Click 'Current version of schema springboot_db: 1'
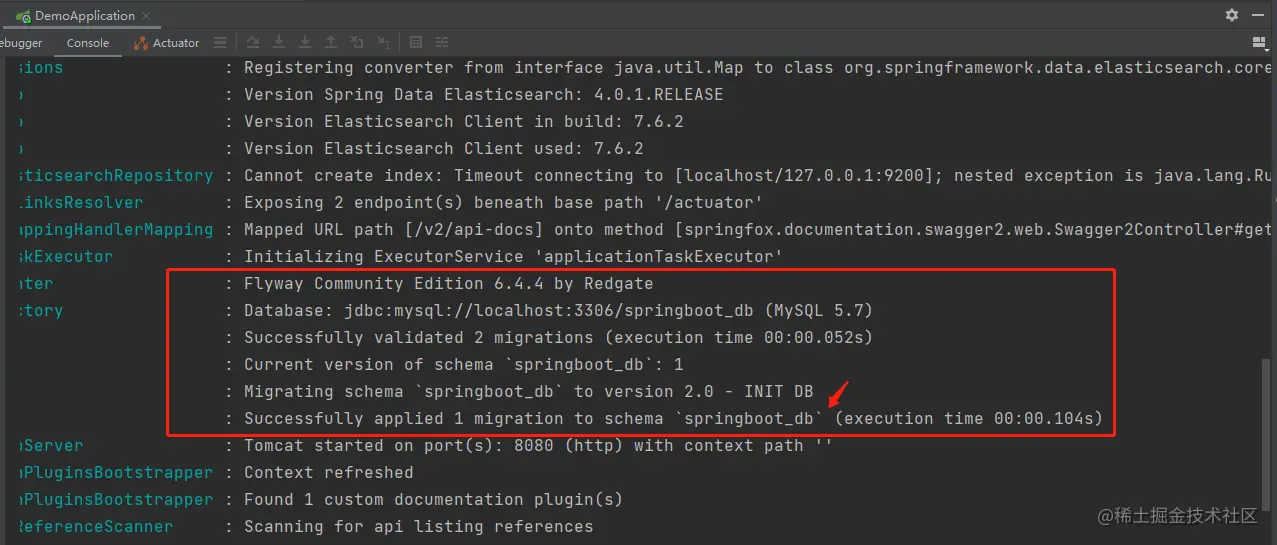The width and height of the screenshot is (1277, 545). (463, 365)
